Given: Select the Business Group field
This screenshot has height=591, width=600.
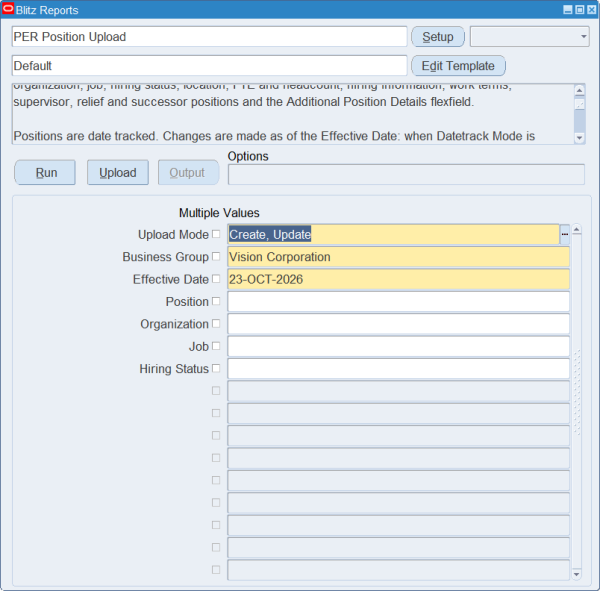Looking at the screenshot, I should [x=398, y=257].
